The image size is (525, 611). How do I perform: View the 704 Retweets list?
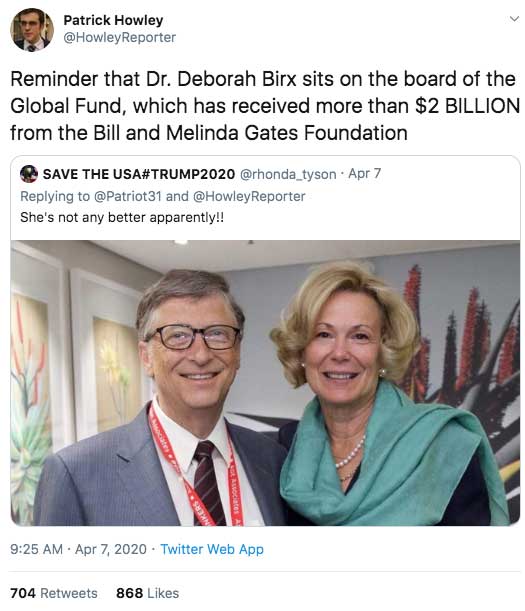click(54, 593)
